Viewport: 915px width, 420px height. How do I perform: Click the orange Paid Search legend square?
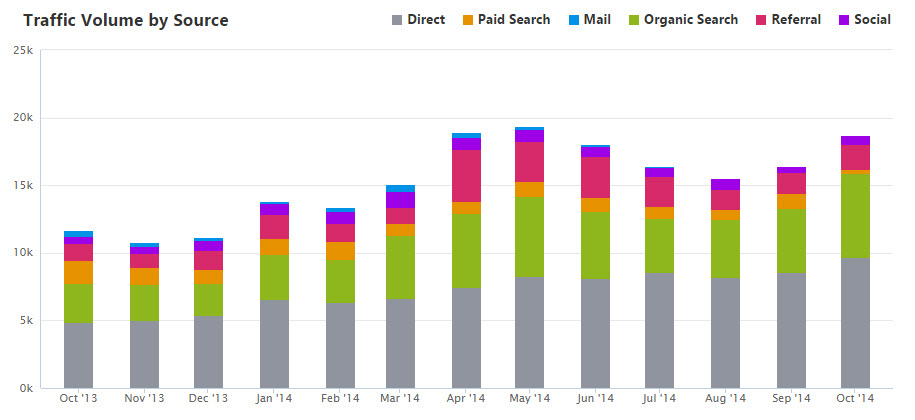(x=468, y=20)
